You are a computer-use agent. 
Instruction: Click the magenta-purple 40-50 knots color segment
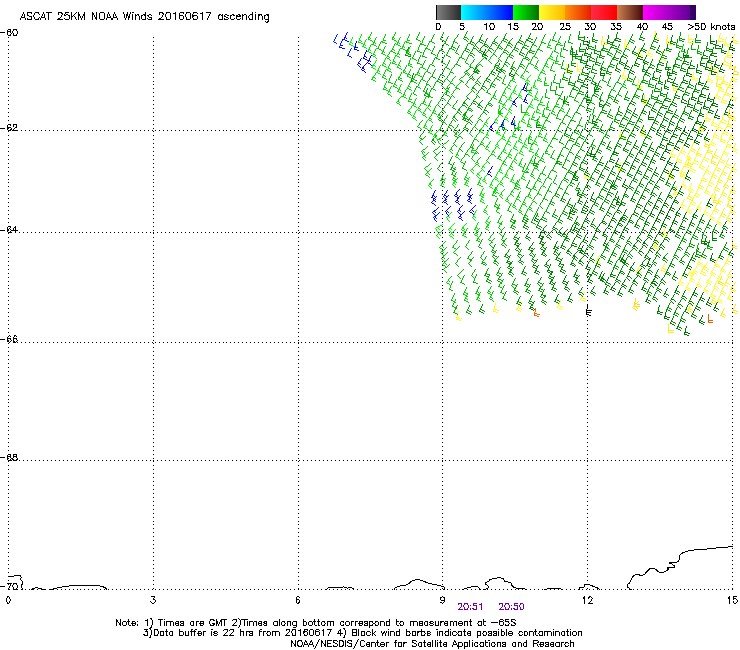(x=669, y=12)
